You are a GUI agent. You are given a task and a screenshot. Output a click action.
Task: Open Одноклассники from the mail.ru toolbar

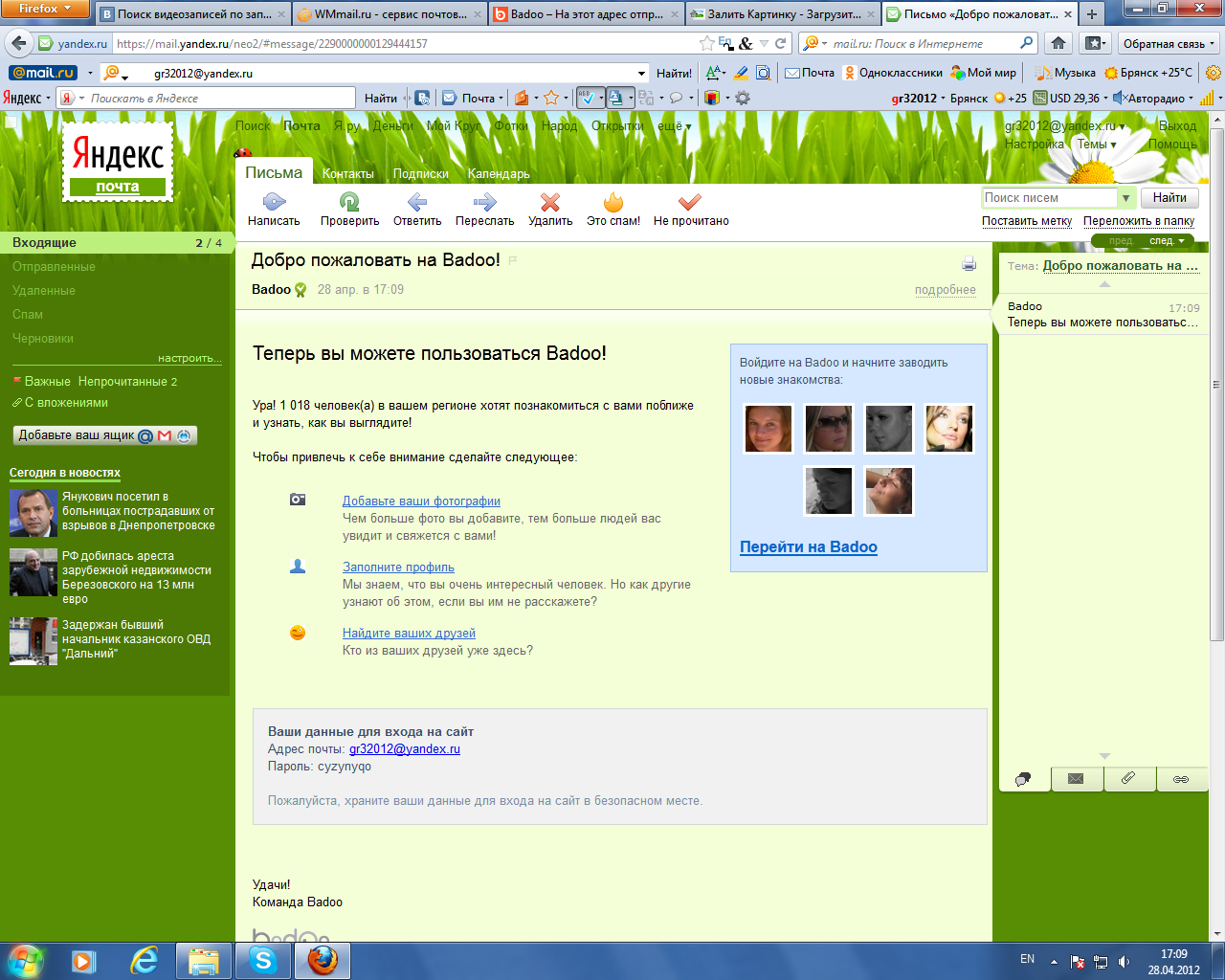[x=893, y=73]
